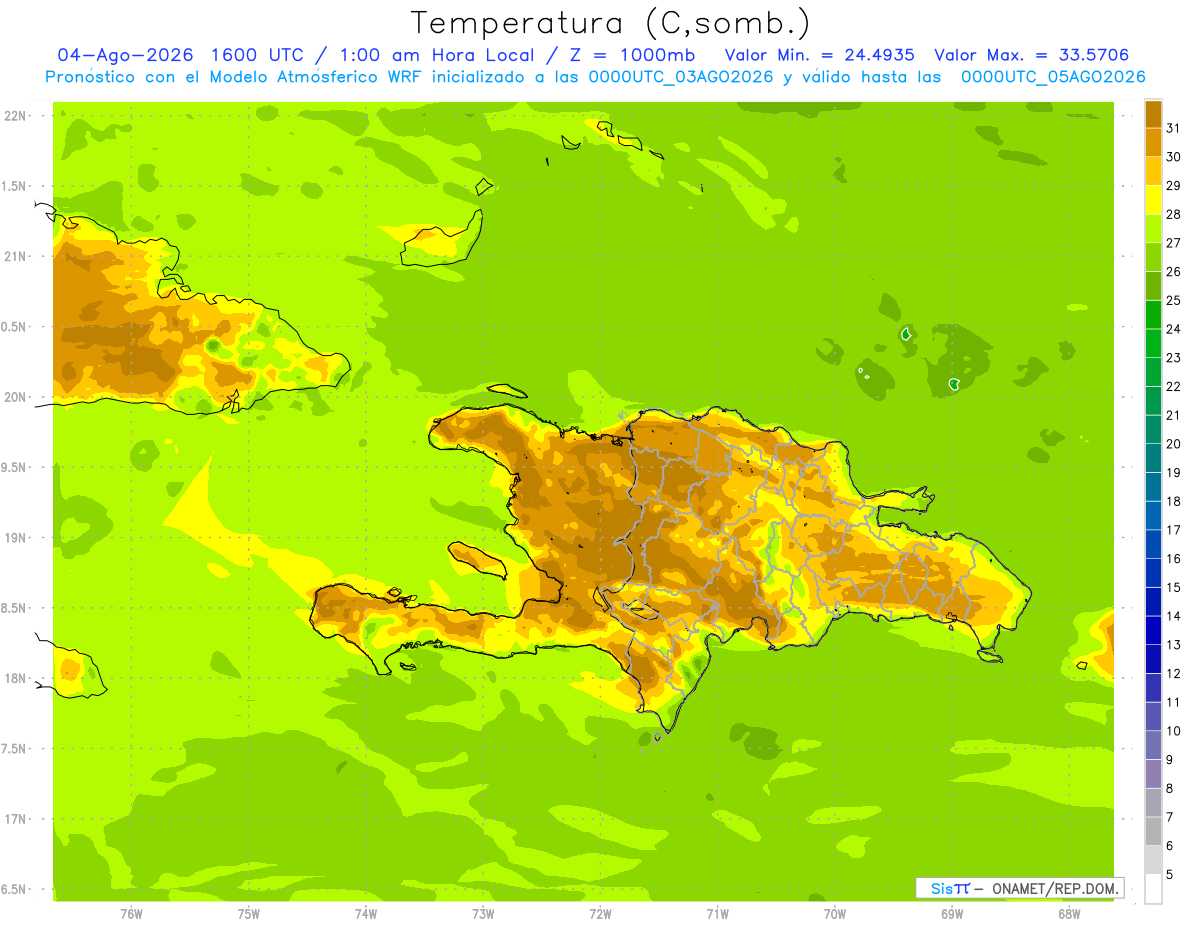Click the color bar label "14"
Screen dimensions: 1200x927
[x=1174, y=616]
